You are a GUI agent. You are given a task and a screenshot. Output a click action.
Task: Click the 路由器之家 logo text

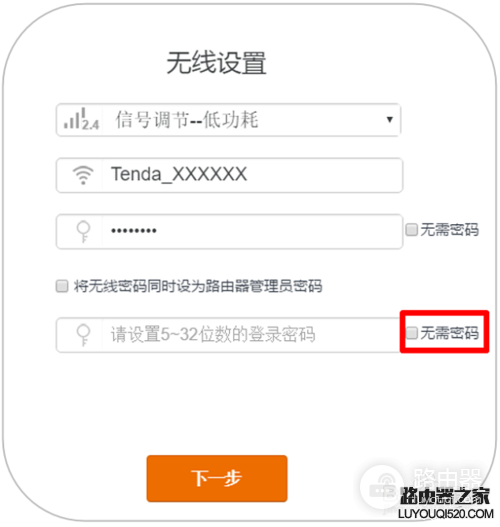pos(444,496)
